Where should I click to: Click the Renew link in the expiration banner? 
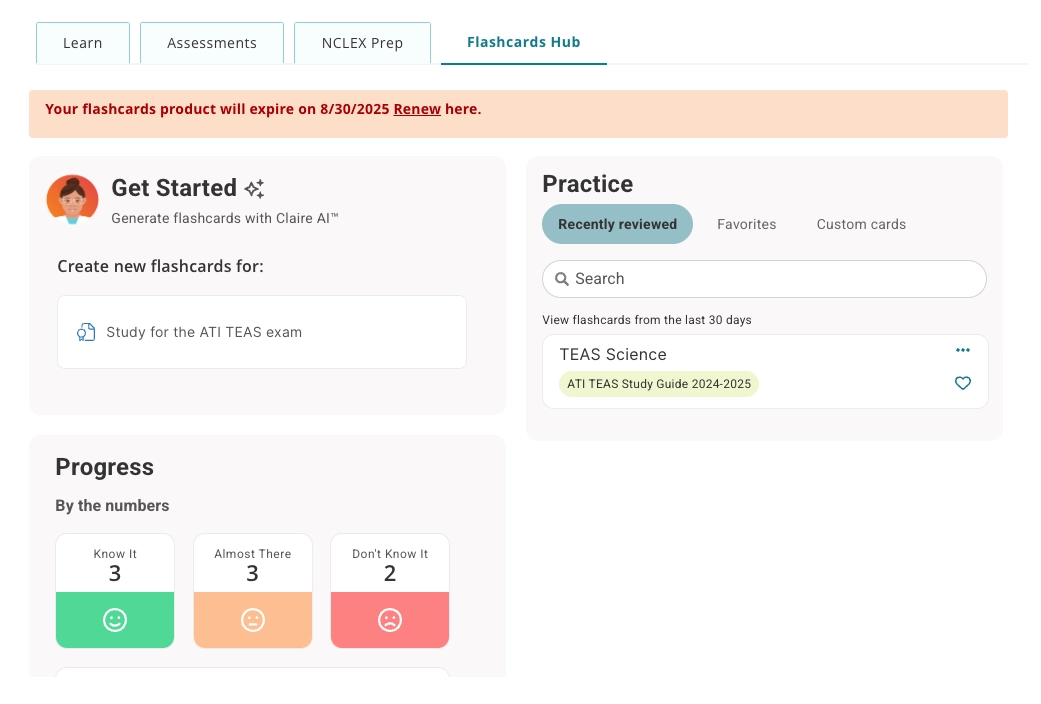click(417, 109)
